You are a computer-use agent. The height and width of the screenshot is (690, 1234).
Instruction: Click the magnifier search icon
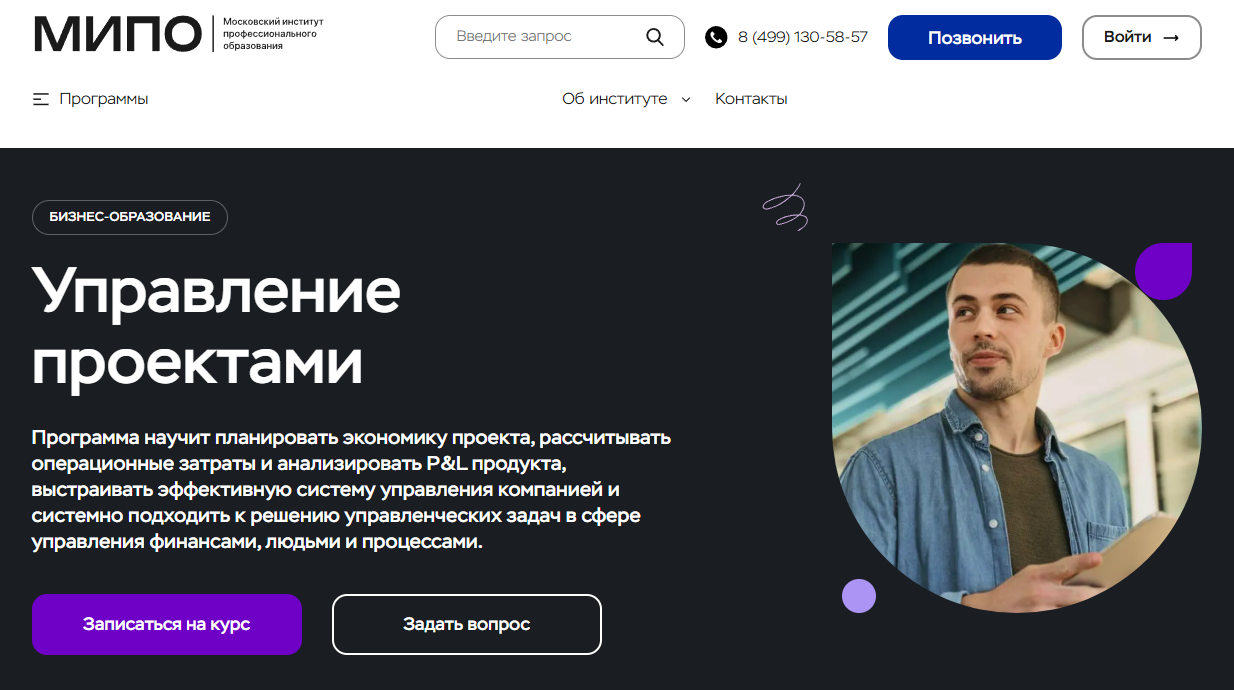click(x=655, y=37)
